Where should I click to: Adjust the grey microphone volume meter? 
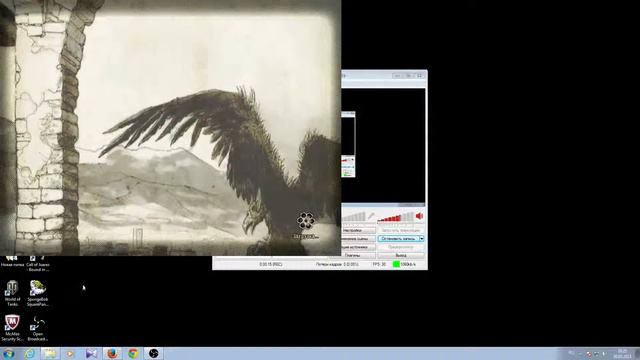tap(354, 218)
